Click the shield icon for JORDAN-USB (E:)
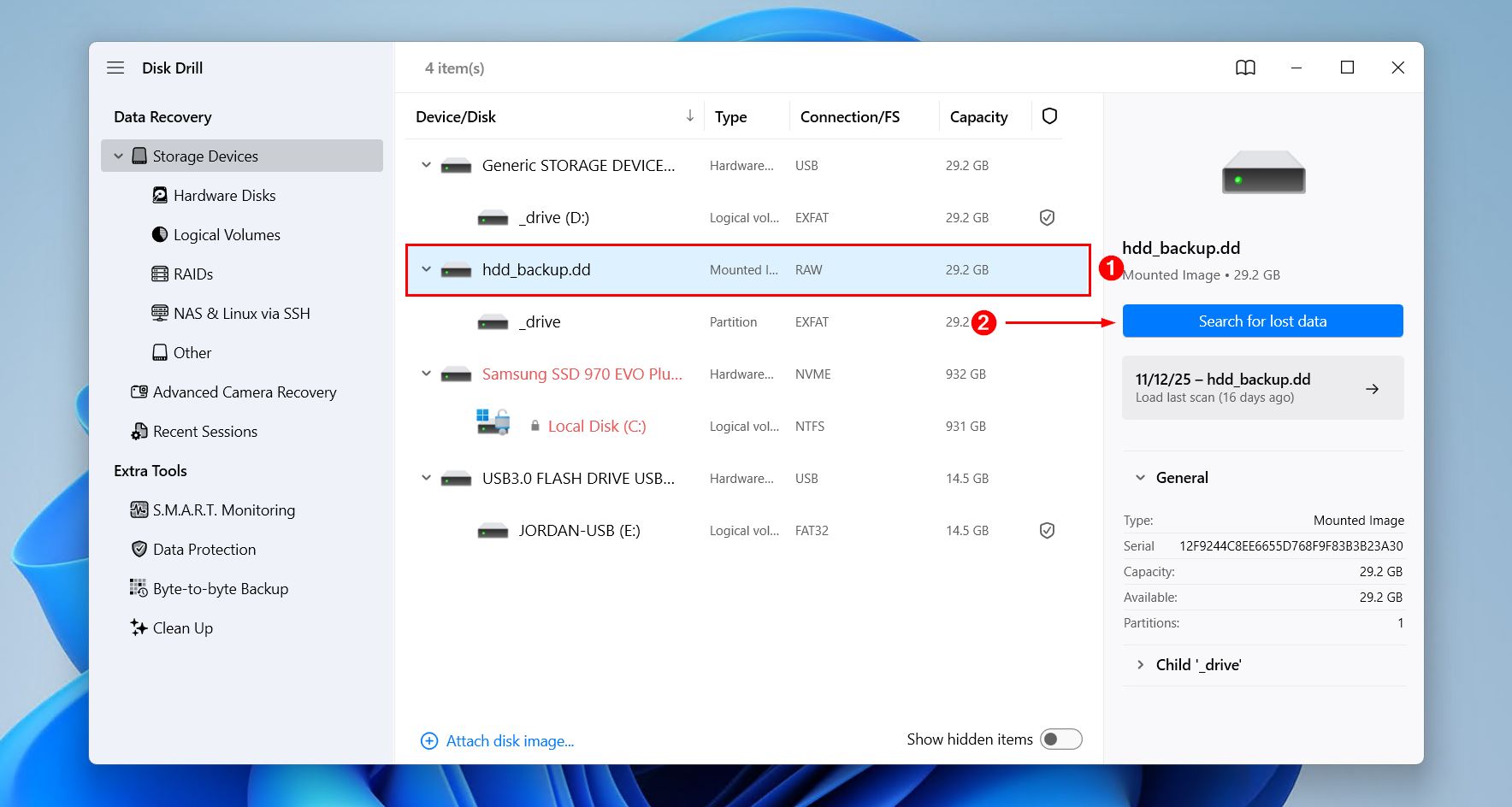Image resolution: width=1512 pixels, height=807 pixels. coord(1047,531)
